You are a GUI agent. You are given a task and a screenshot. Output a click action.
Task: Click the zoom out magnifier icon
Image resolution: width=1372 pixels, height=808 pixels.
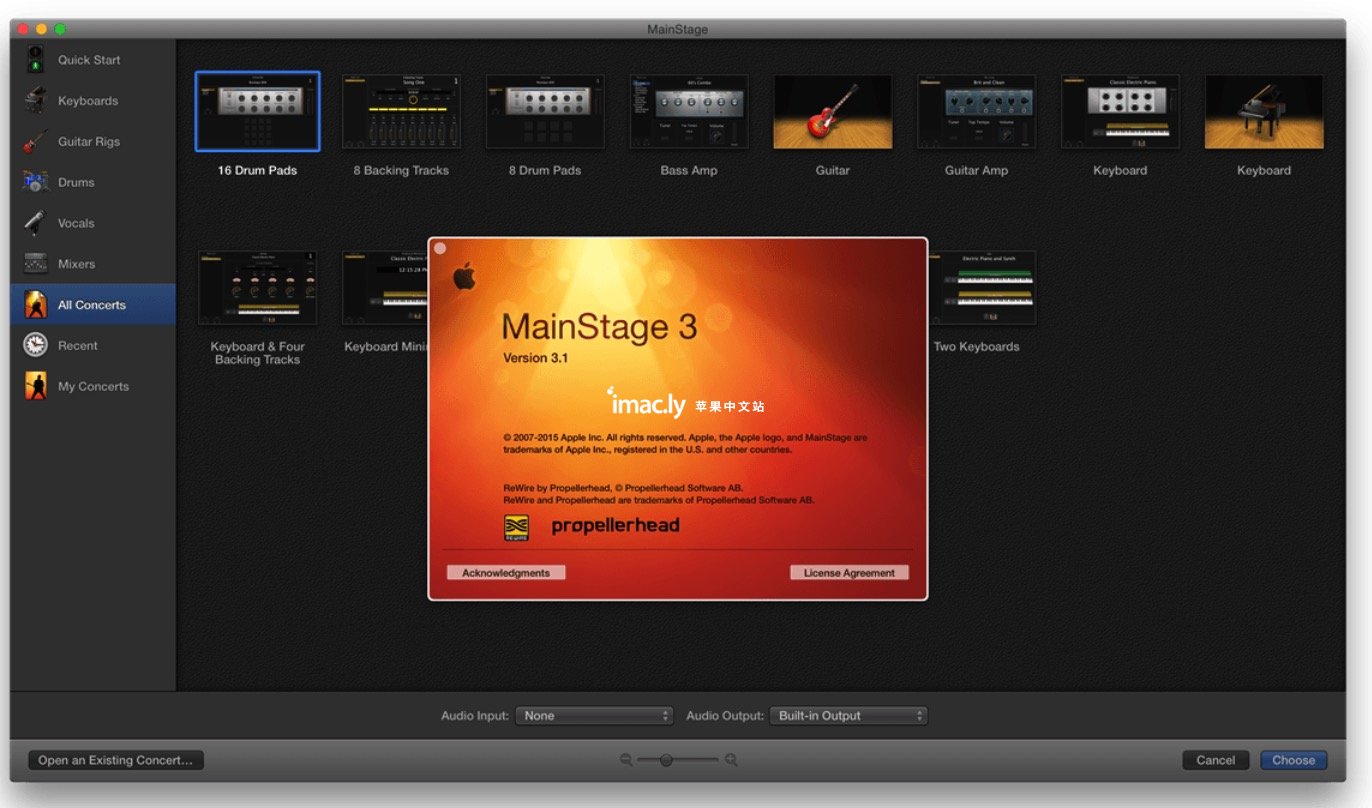tap(626, 761)
